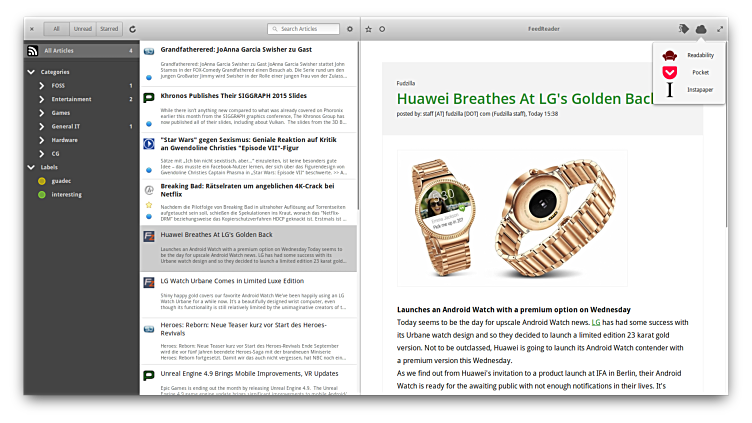The image size is (752, 423).
Task: Select the Unread filter tab
Action: coord(82,29)
